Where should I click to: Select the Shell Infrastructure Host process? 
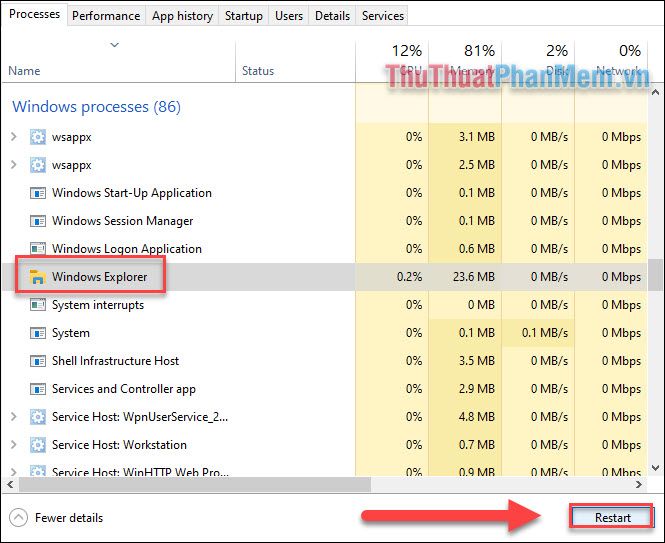tap(325, 361)
